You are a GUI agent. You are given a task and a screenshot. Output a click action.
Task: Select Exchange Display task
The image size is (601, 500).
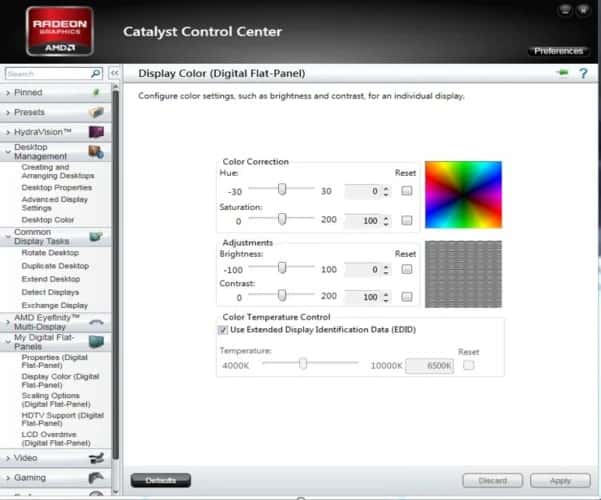point(55,305)
